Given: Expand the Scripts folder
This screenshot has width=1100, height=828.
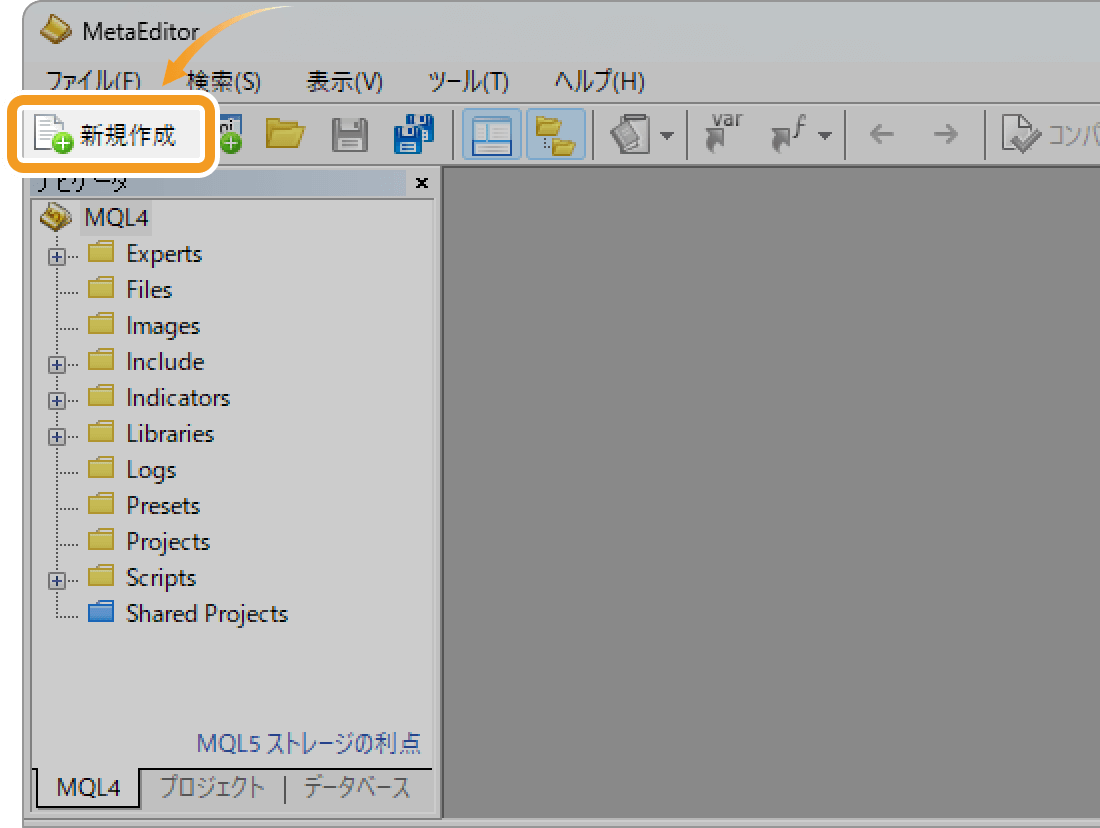Looking at the screenshot, I should (57, 580).
